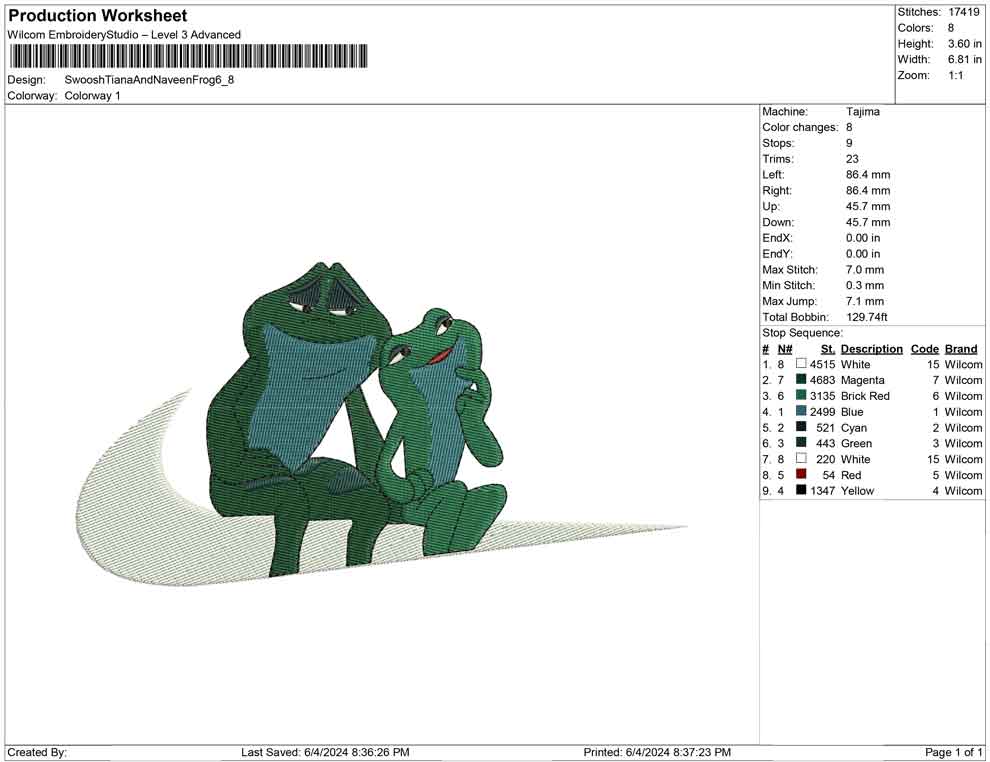Viewport: 990px width, 762px height.
Task: Click the Total Bobbin value 129.74ft
Action: coord(866,317)
